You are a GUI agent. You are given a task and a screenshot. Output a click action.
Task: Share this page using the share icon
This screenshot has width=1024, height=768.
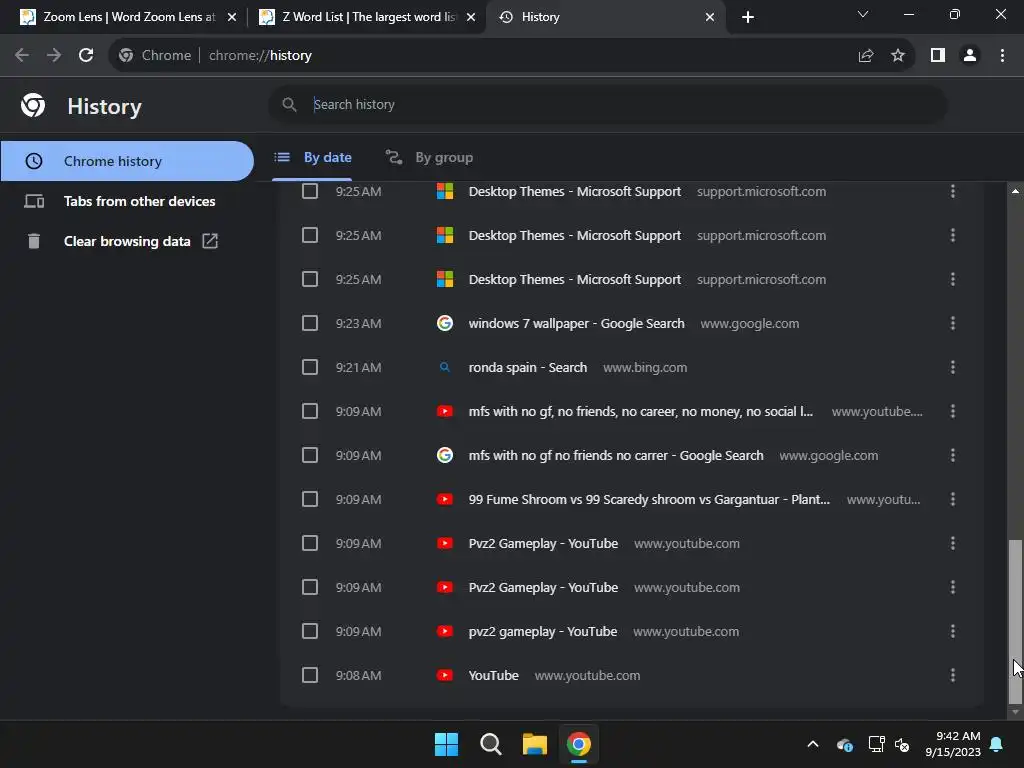[866, 56]
